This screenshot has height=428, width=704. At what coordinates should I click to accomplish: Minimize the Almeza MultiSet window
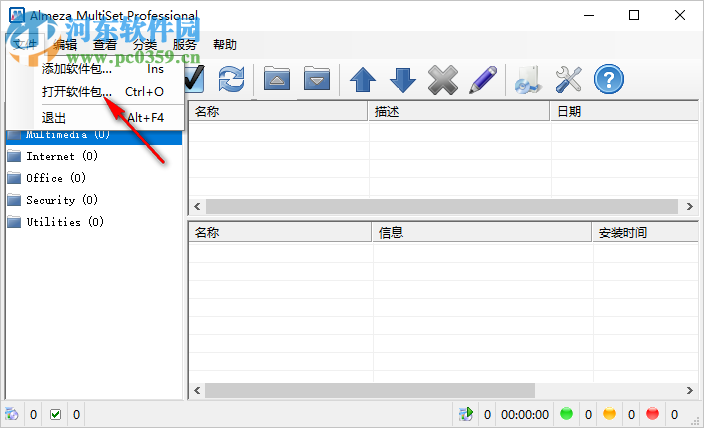tap(589, 15)
